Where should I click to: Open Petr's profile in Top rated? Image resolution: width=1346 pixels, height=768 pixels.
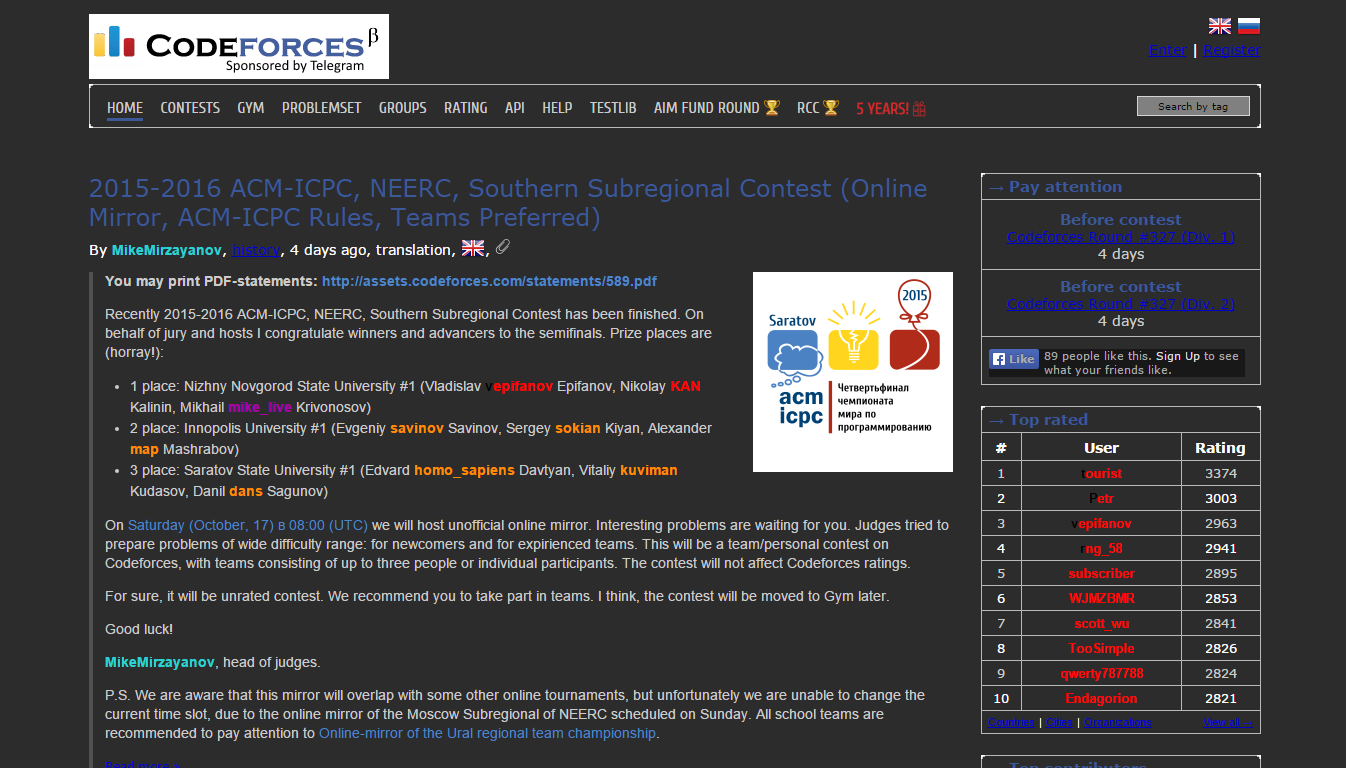coord(1101,498)
